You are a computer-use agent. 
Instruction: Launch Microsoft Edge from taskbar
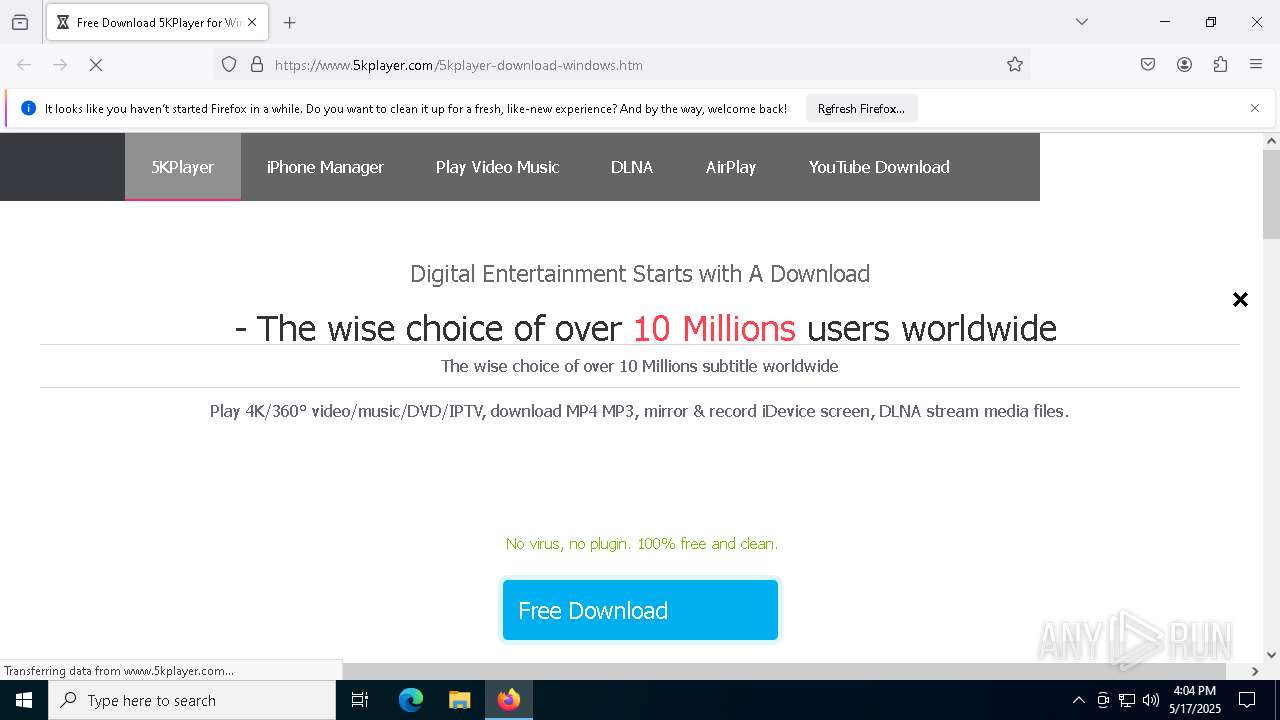(x=411, y=700)
